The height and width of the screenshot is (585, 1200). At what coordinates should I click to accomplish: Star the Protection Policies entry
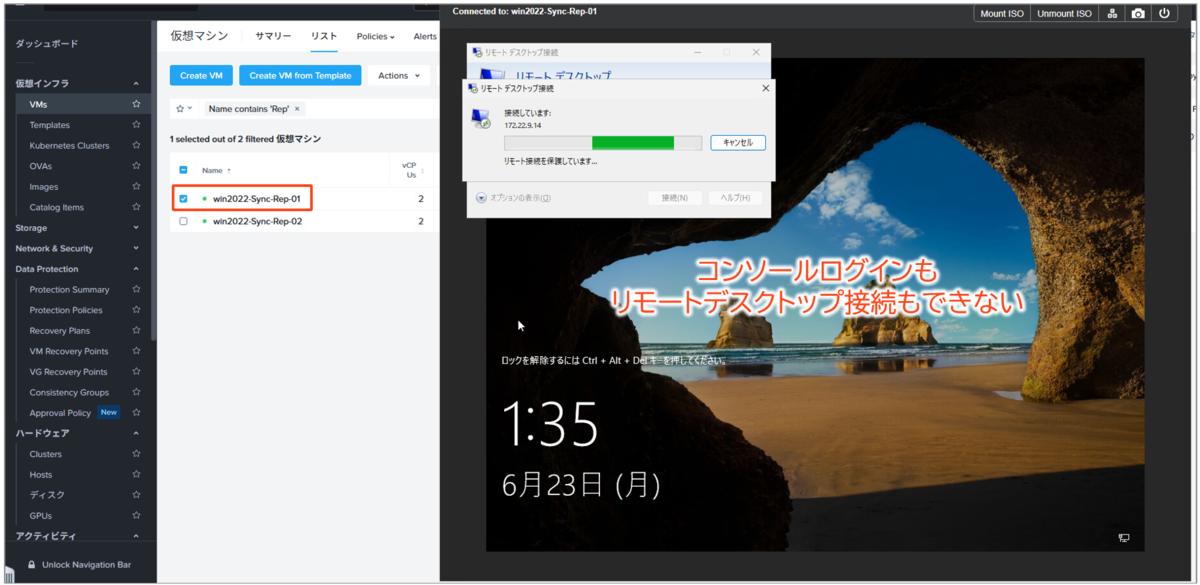pos(136,310)
